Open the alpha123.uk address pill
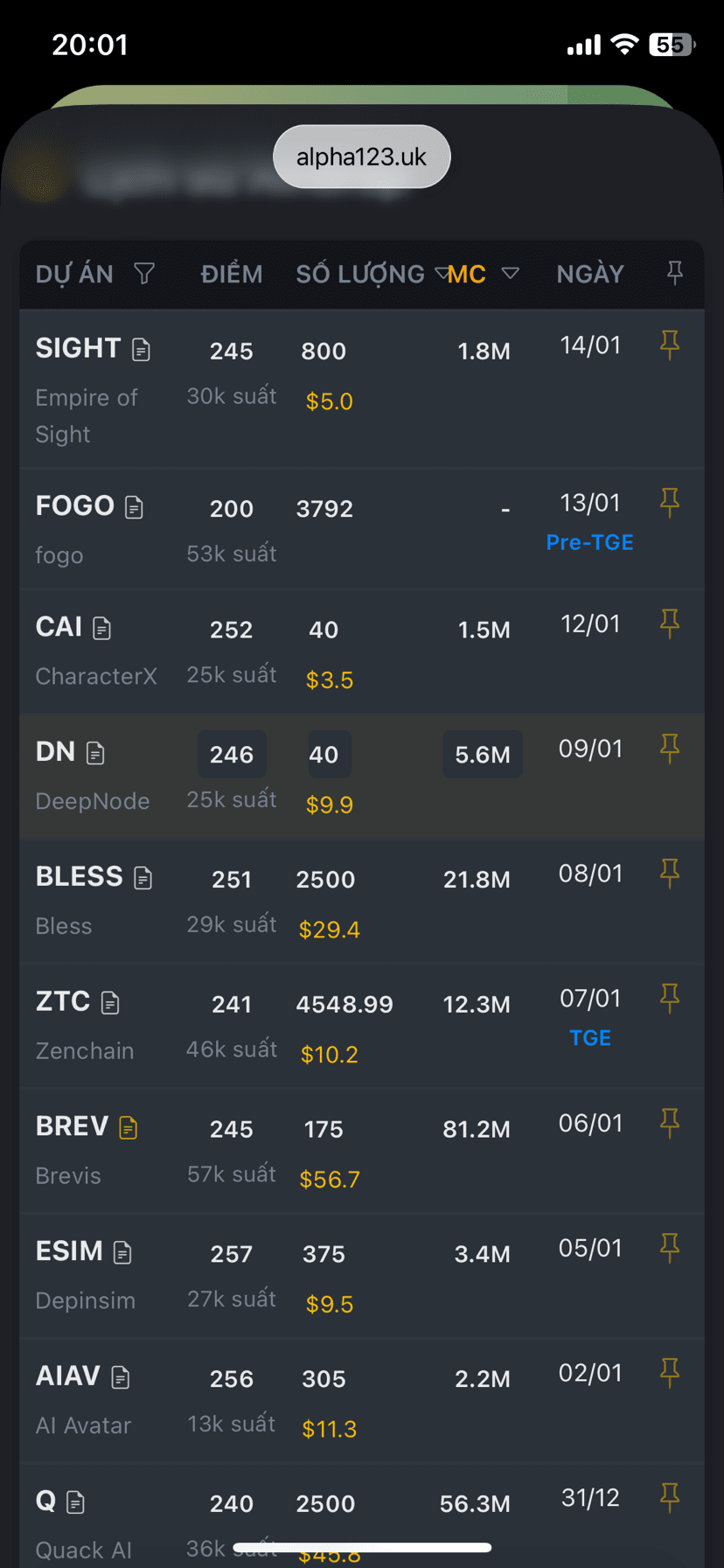The width and height of the screenshot is (724, 1568). tap(362, 157)
